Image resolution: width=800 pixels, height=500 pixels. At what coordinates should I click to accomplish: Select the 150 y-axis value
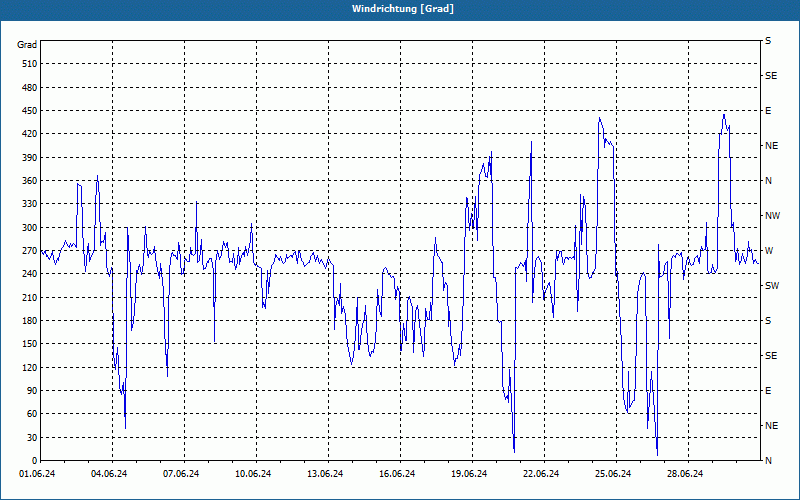click(30, 344)
